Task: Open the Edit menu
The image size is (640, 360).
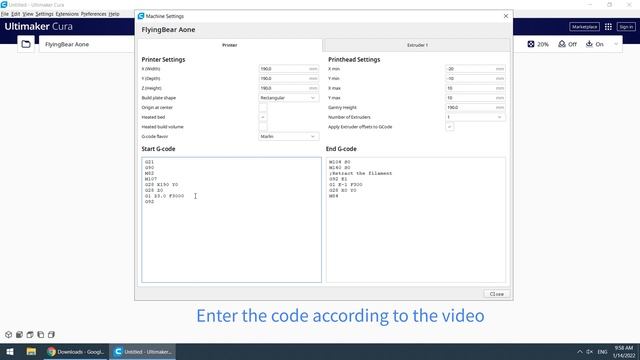Action: [x=16, y=14]
